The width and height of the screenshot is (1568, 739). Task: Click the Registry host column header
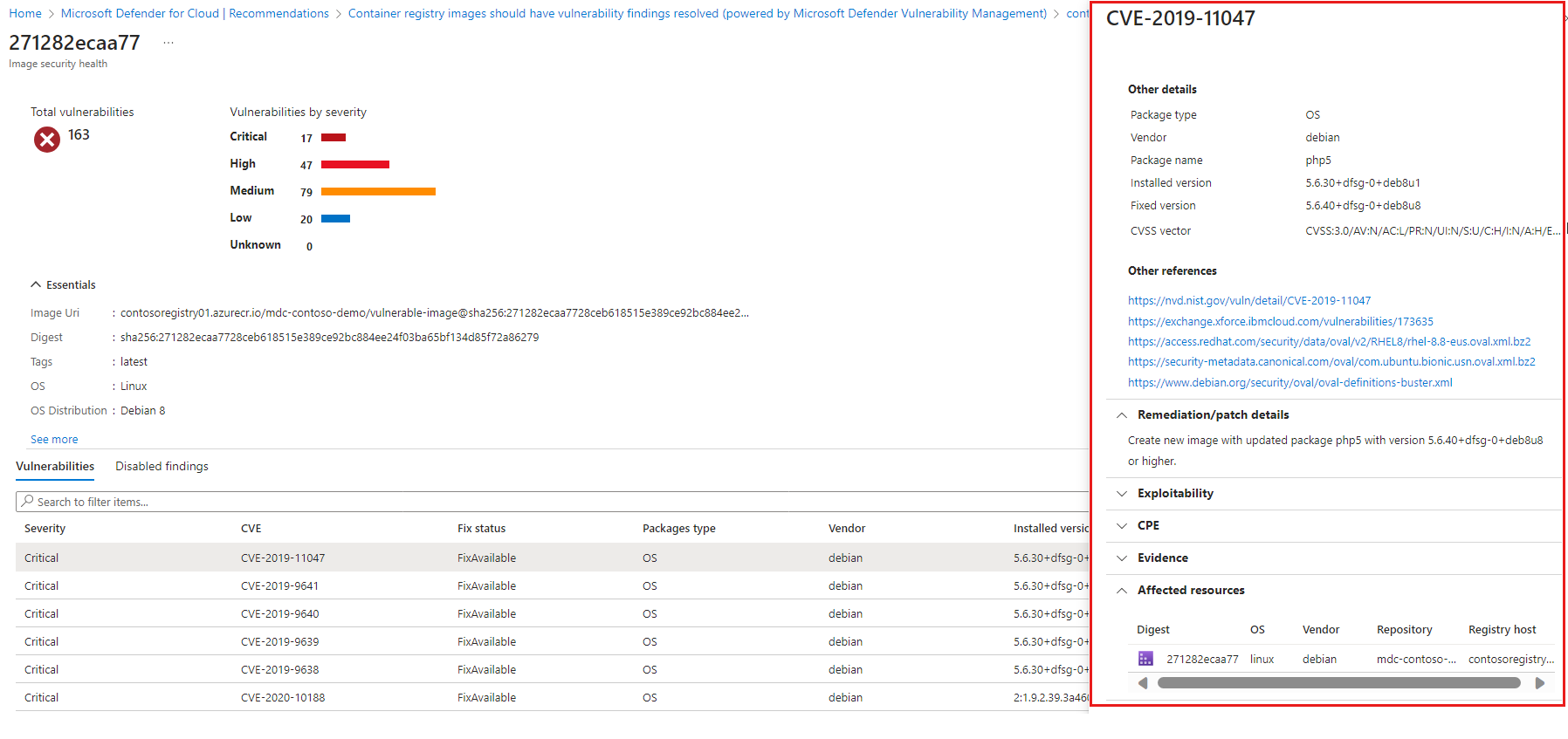pos(1502,630)
